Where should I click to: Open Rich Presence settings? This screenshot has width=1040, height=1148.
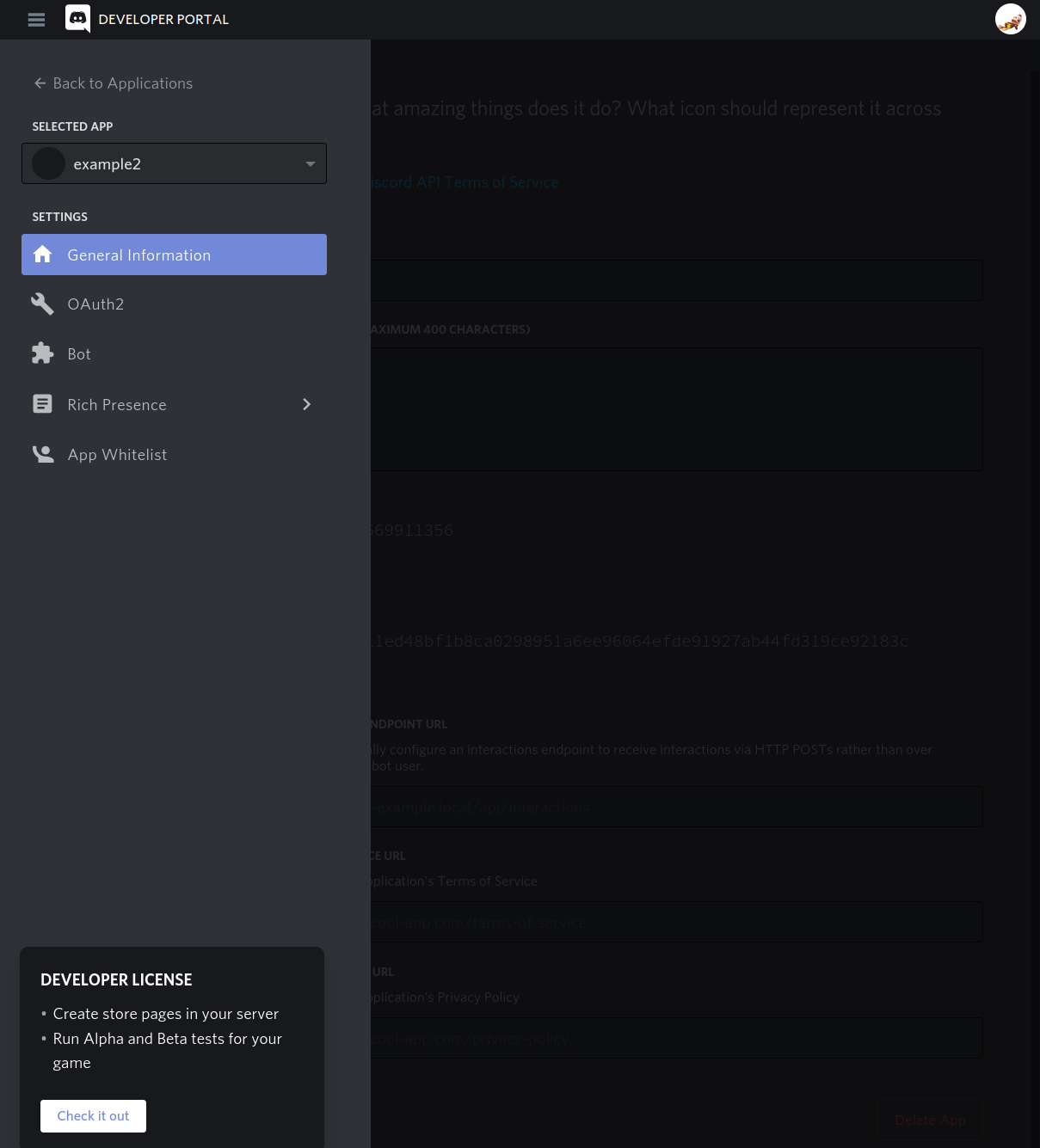point(174,404)
